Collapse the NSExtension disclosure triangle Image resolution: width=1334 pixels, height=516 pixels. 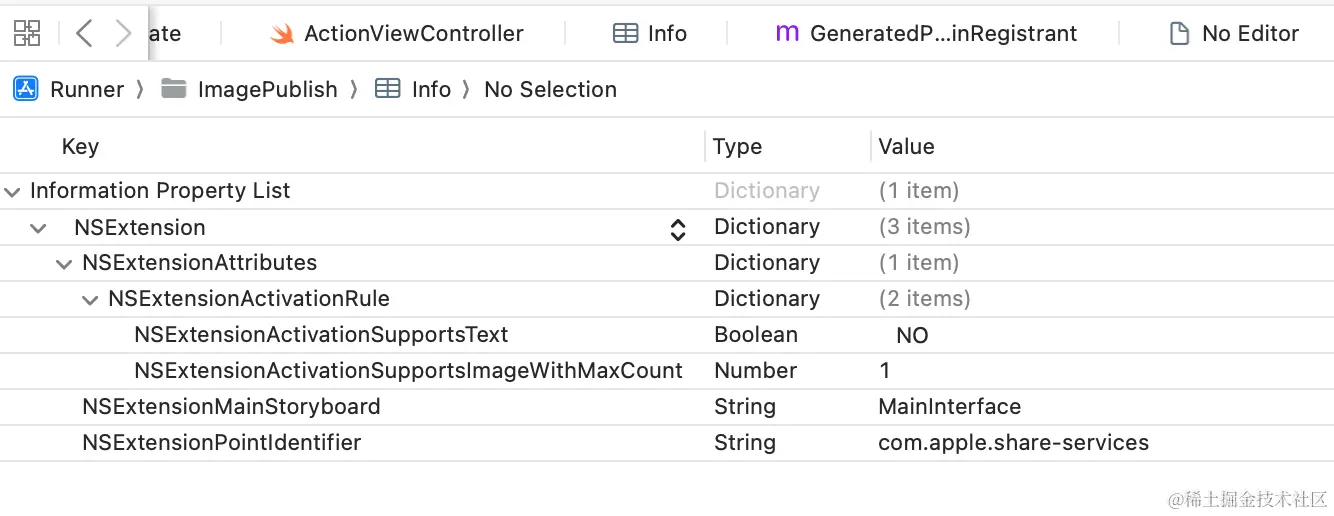[x=38, y=228]
